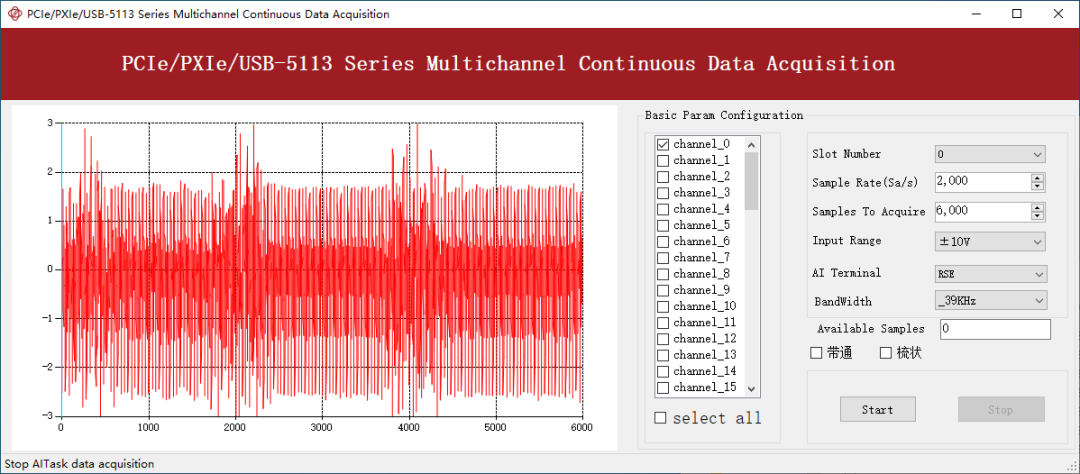
Task: Enable the 梳状 checkbox
Action: (886, 353)
